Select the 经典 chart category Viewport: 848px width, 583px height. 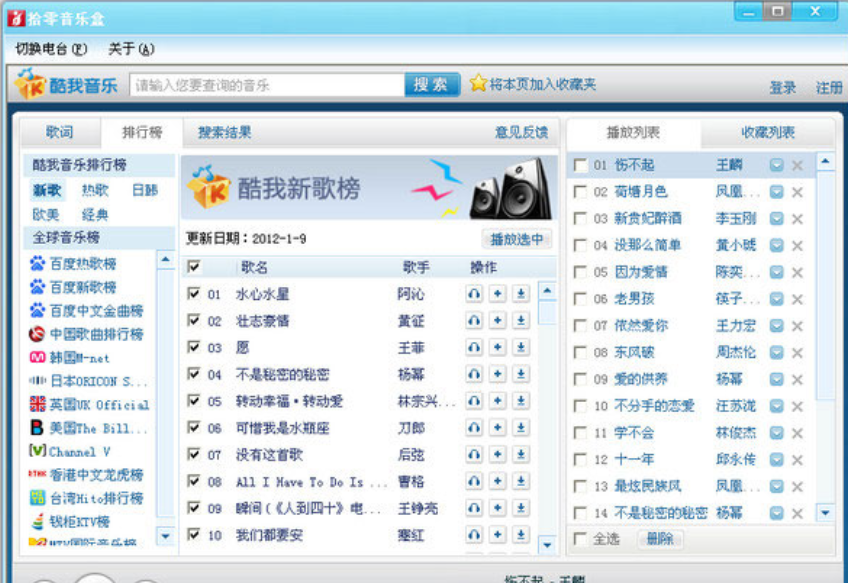point(95,215)
